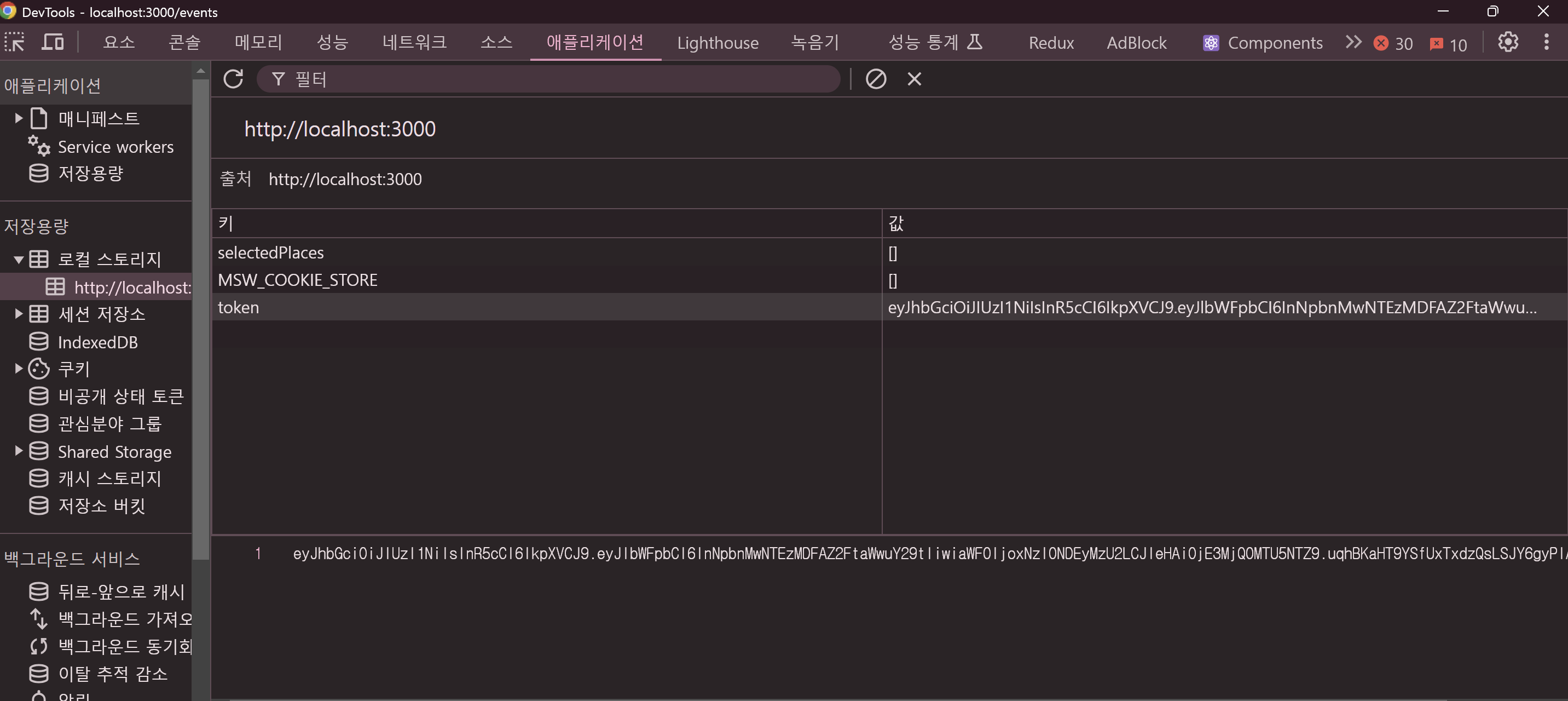1568x701 pixels.
Task: Select Service workers in sidebar
Action: point(115,147)
